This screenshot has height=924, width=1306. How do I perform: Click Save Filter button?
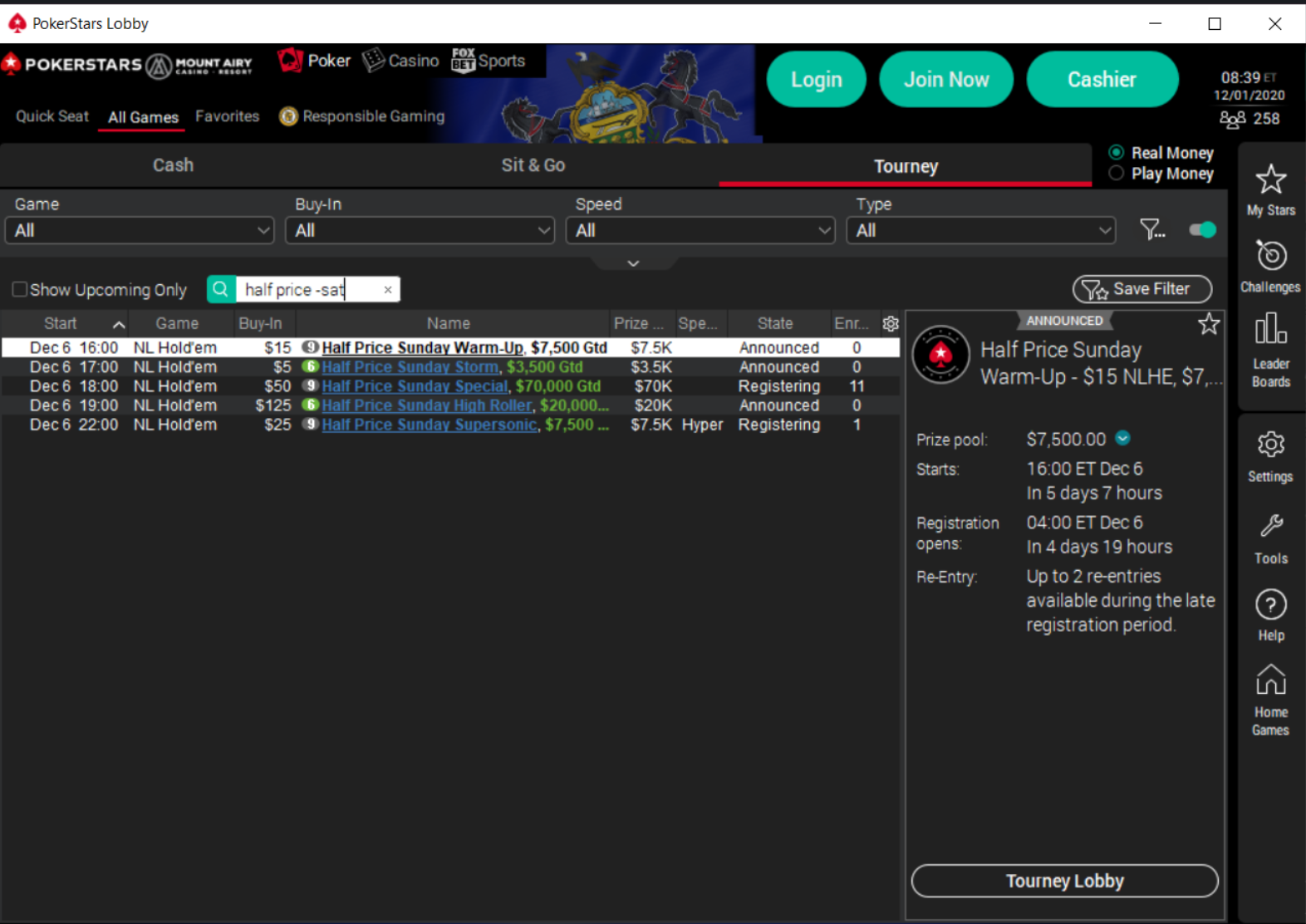tap(1142, 288)
